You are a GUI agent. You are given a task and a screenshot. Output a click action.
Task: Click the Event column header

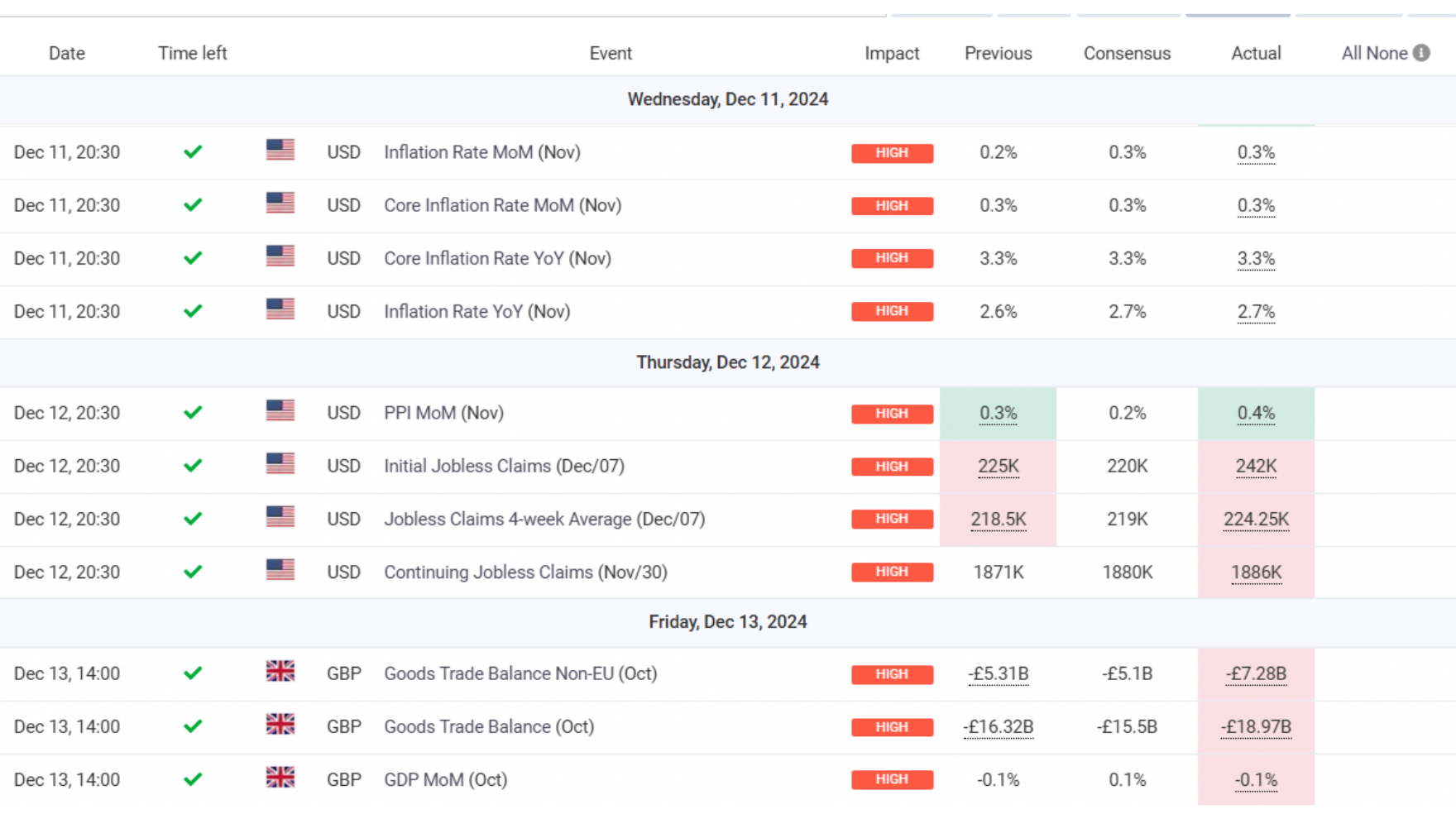click(611, 53)
